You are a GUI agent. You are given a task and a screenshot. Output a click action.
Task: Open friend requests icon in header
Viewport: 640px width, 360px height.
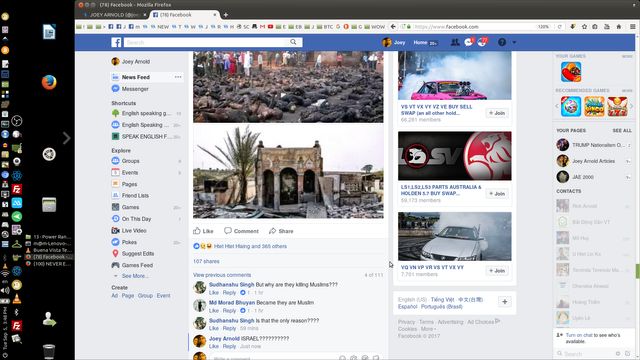point(455,42)
